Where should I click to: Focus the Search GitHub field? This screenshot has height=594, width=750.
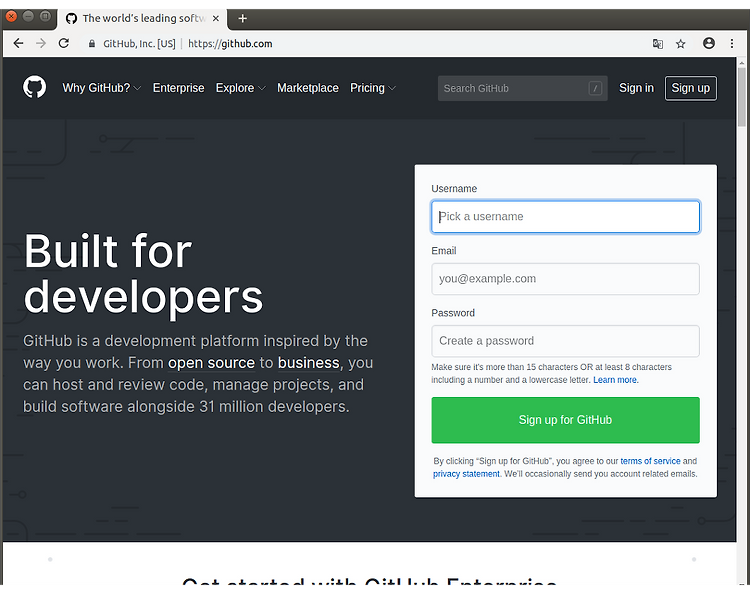(522, 88)
